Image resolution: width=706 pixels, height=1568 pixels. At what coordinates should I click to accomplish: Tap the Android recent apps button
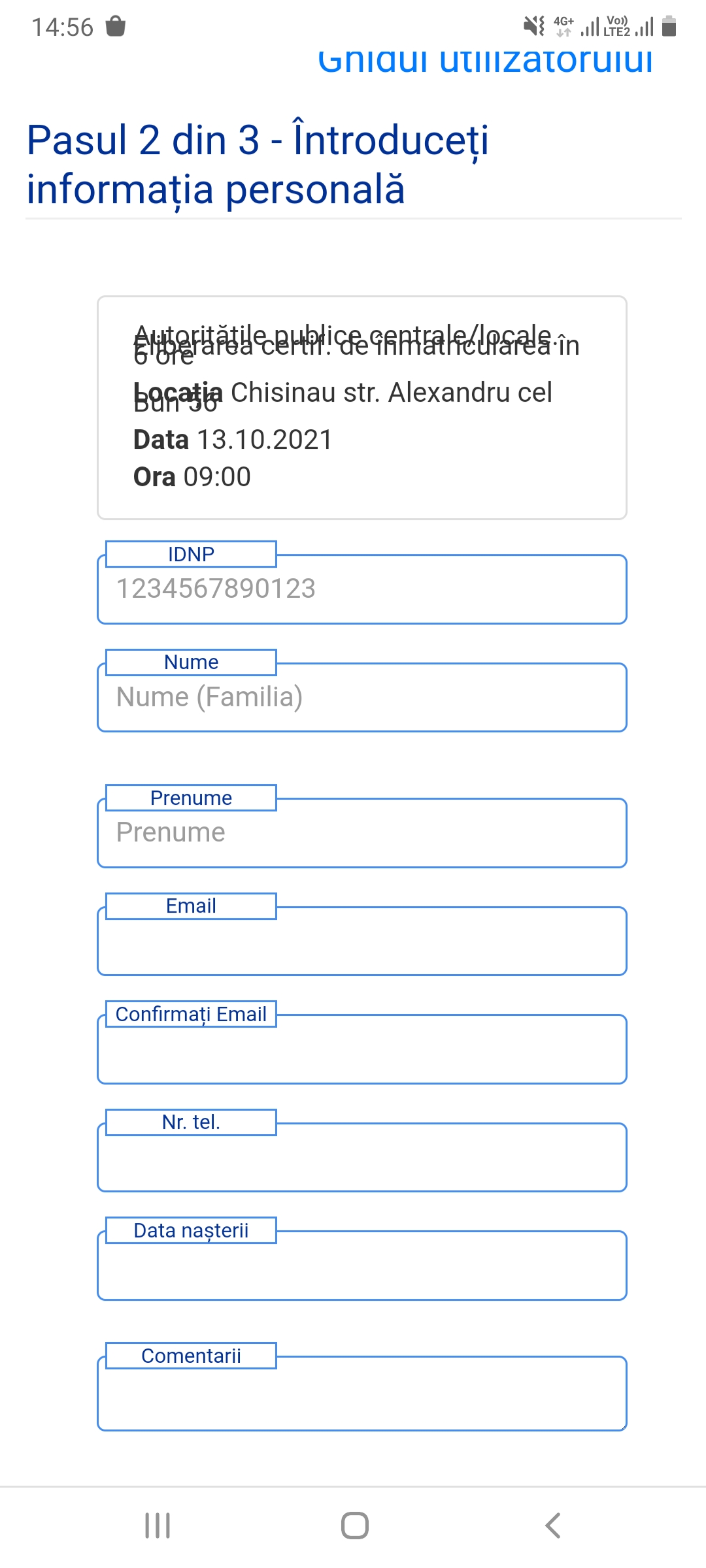click(x=158, y=1526)
